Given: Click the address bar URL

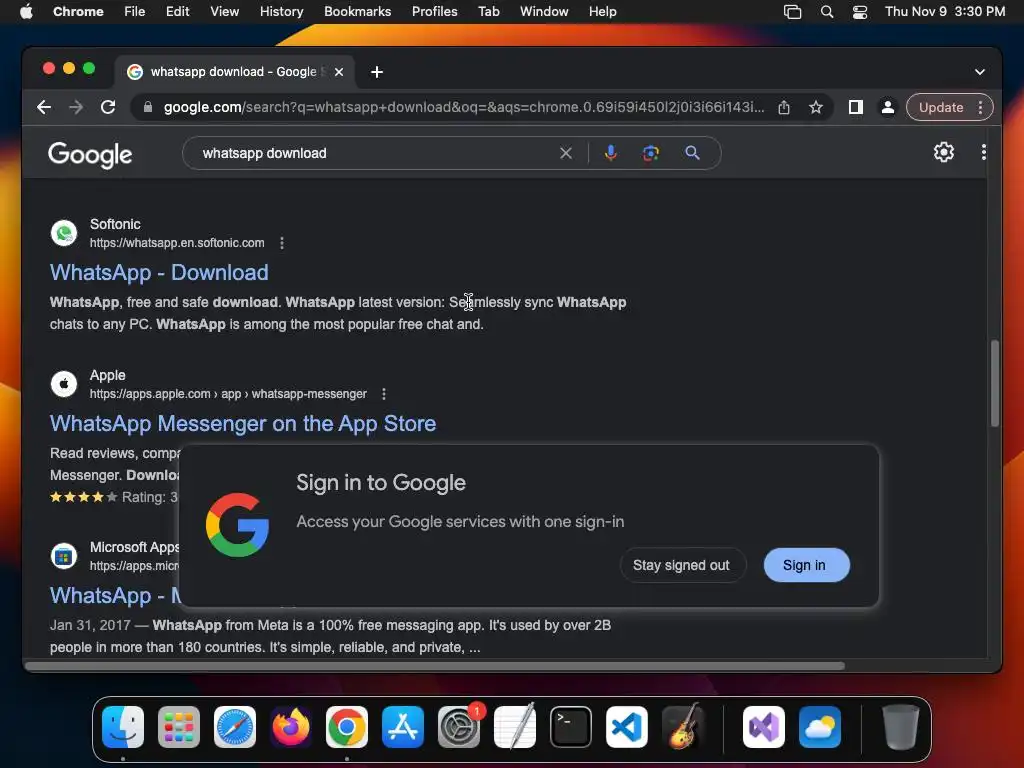Looking at the screenshot, I should (464, 107).
